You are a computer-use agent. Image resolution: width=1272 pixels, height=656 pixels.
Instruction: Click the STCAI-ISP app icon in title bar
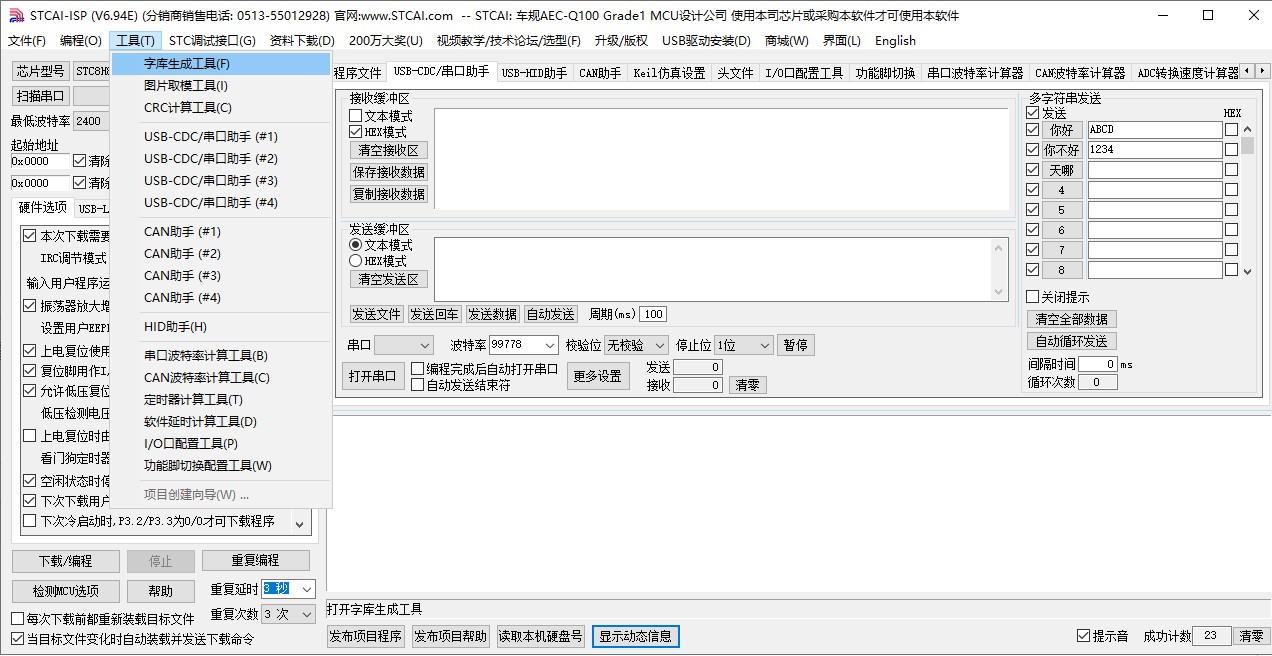16,15
